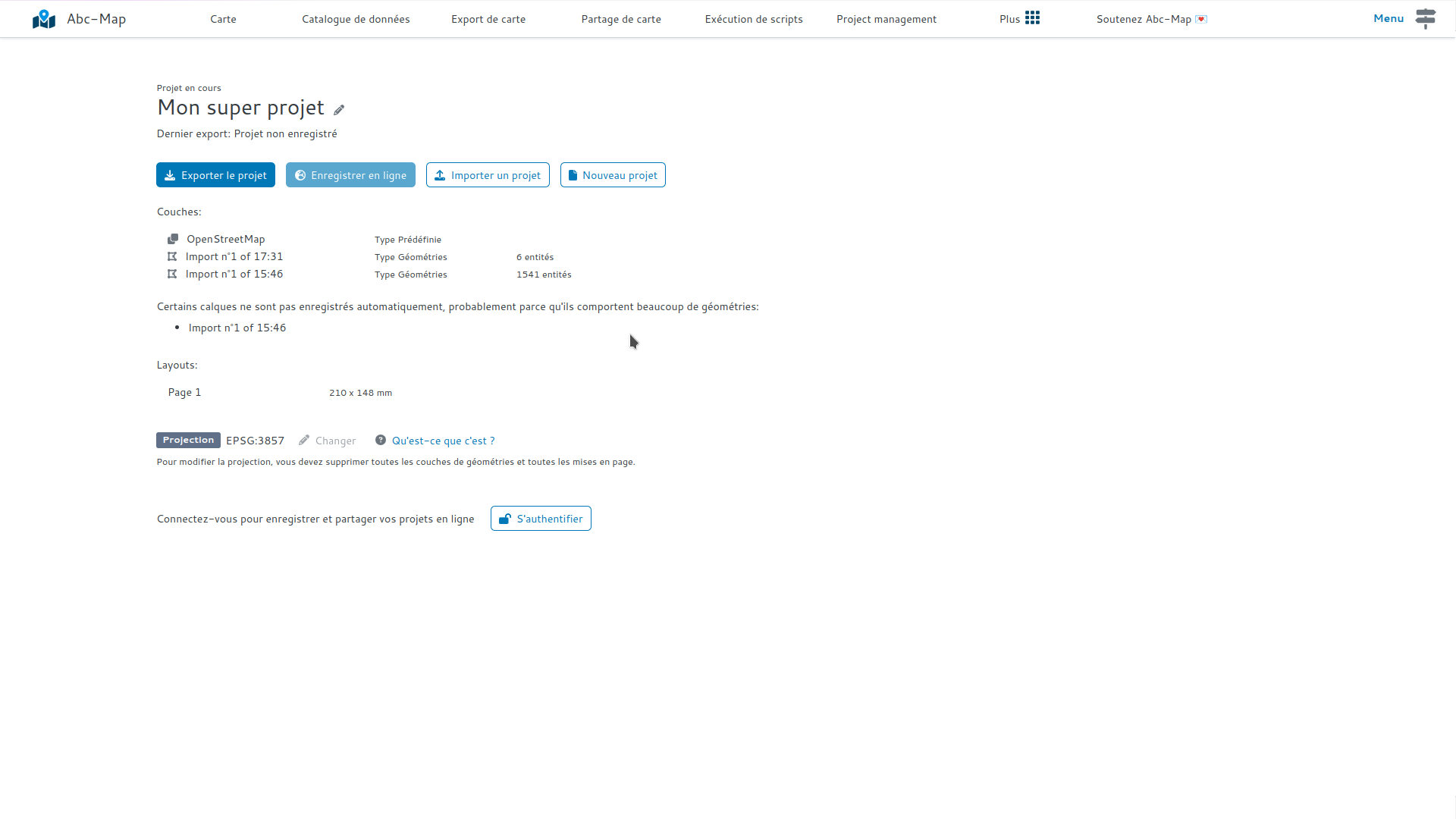Open Export de carte page
This screenshot has width=1456, height=819.
(488, 19)
